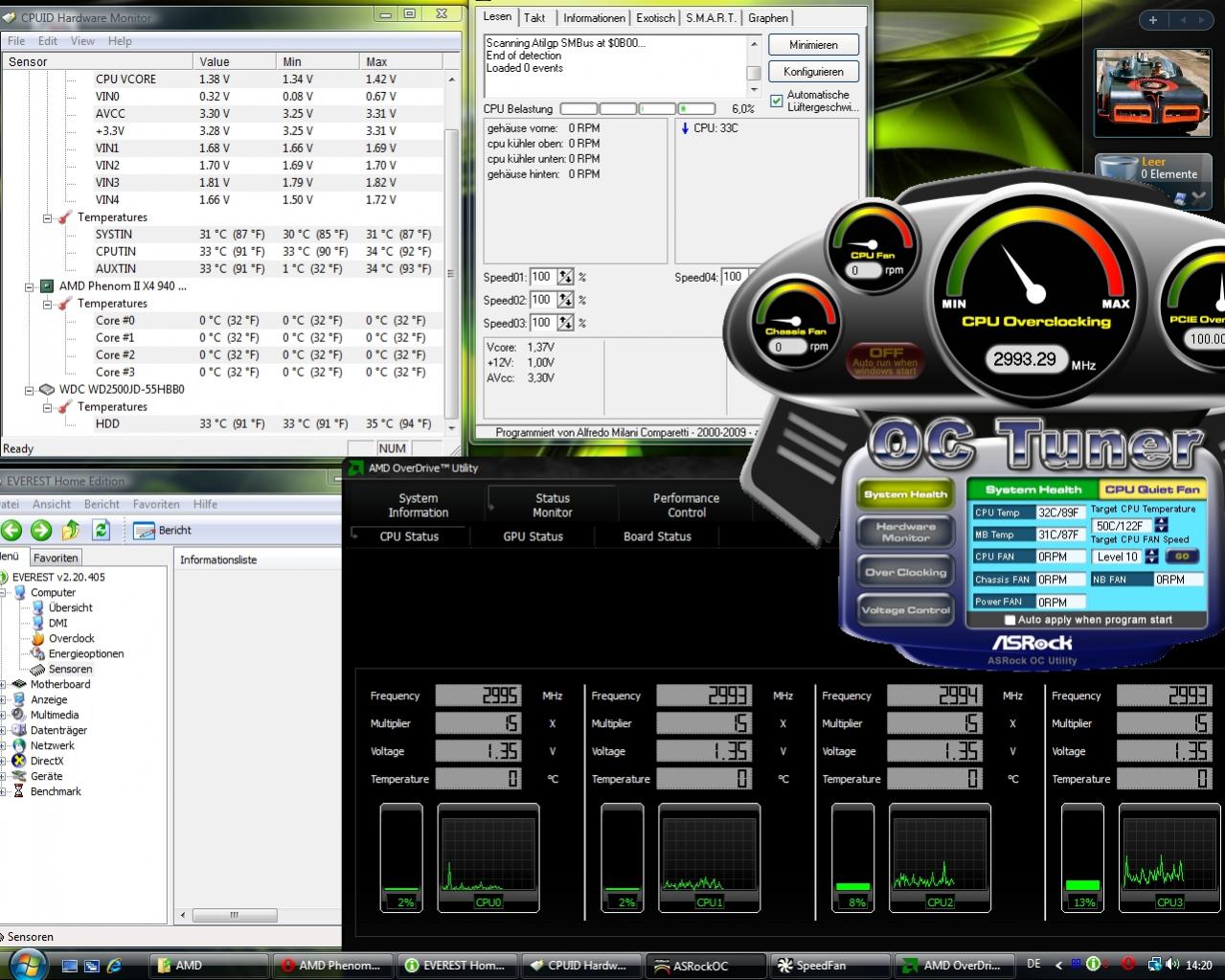Expand the Multimedia tree node
This screenshot has height=980, width=1225.
tap(4, 715)
